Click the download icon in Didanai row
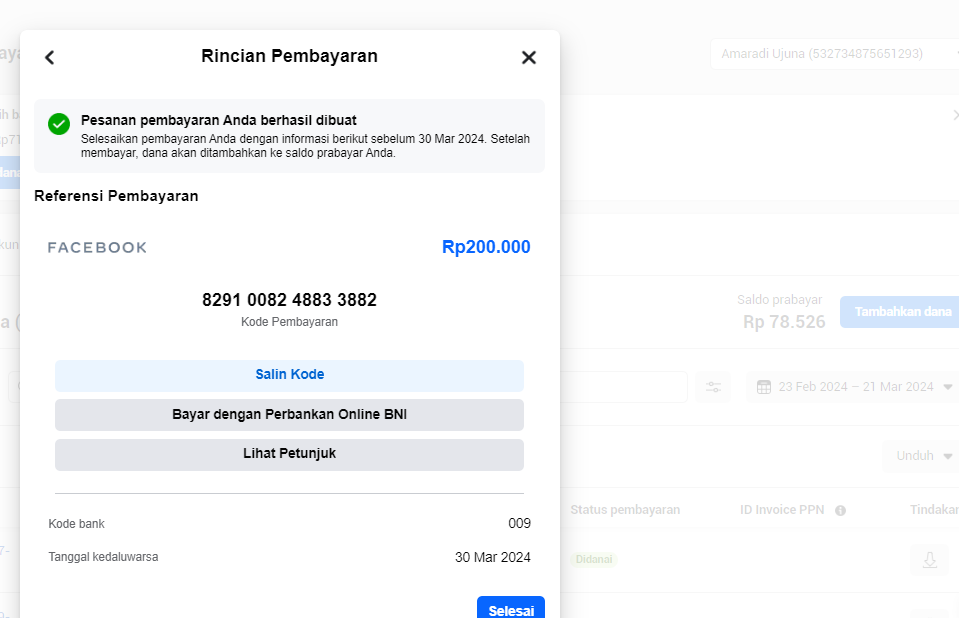Screen dimensions: 959x618 click(x=930, y=560)
